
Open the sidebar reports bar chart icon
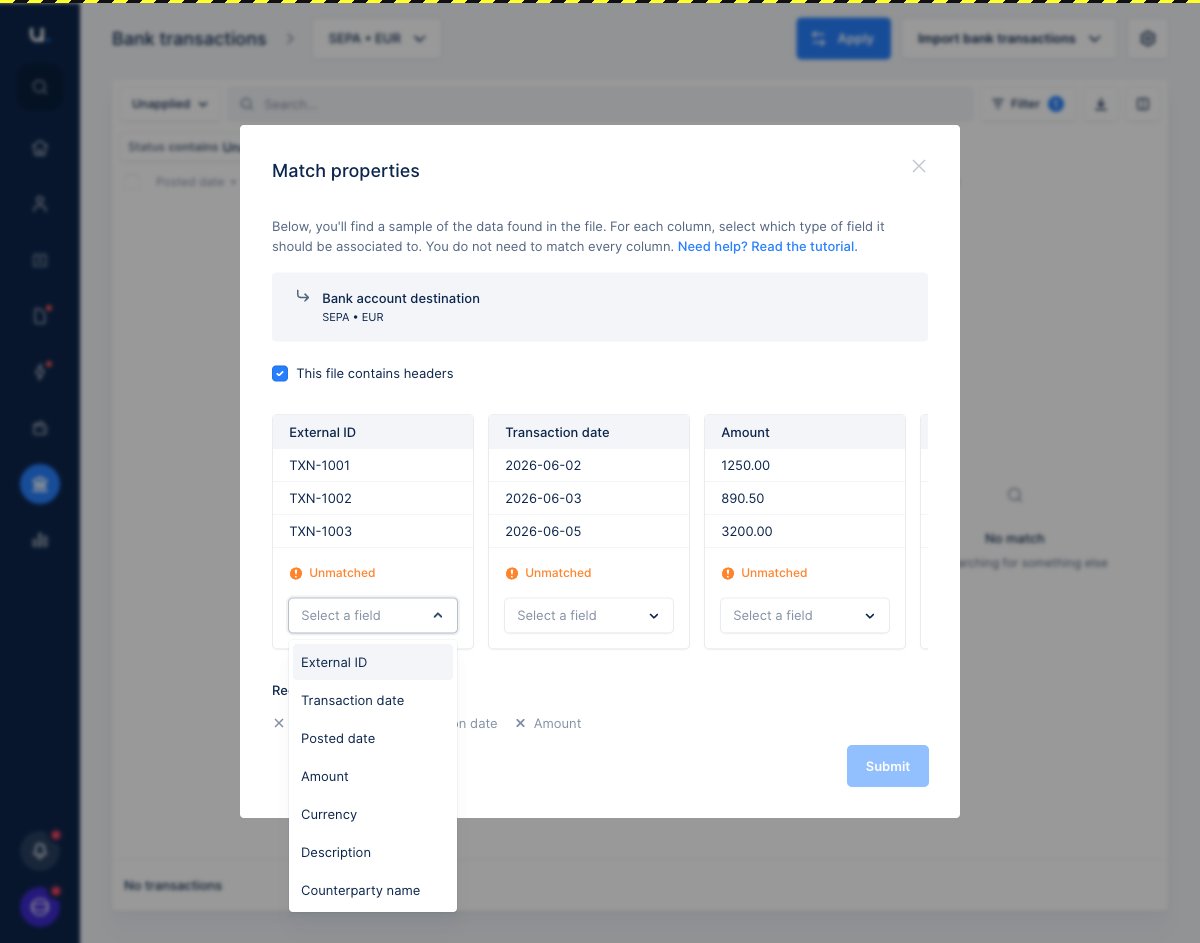pos(40,540)
